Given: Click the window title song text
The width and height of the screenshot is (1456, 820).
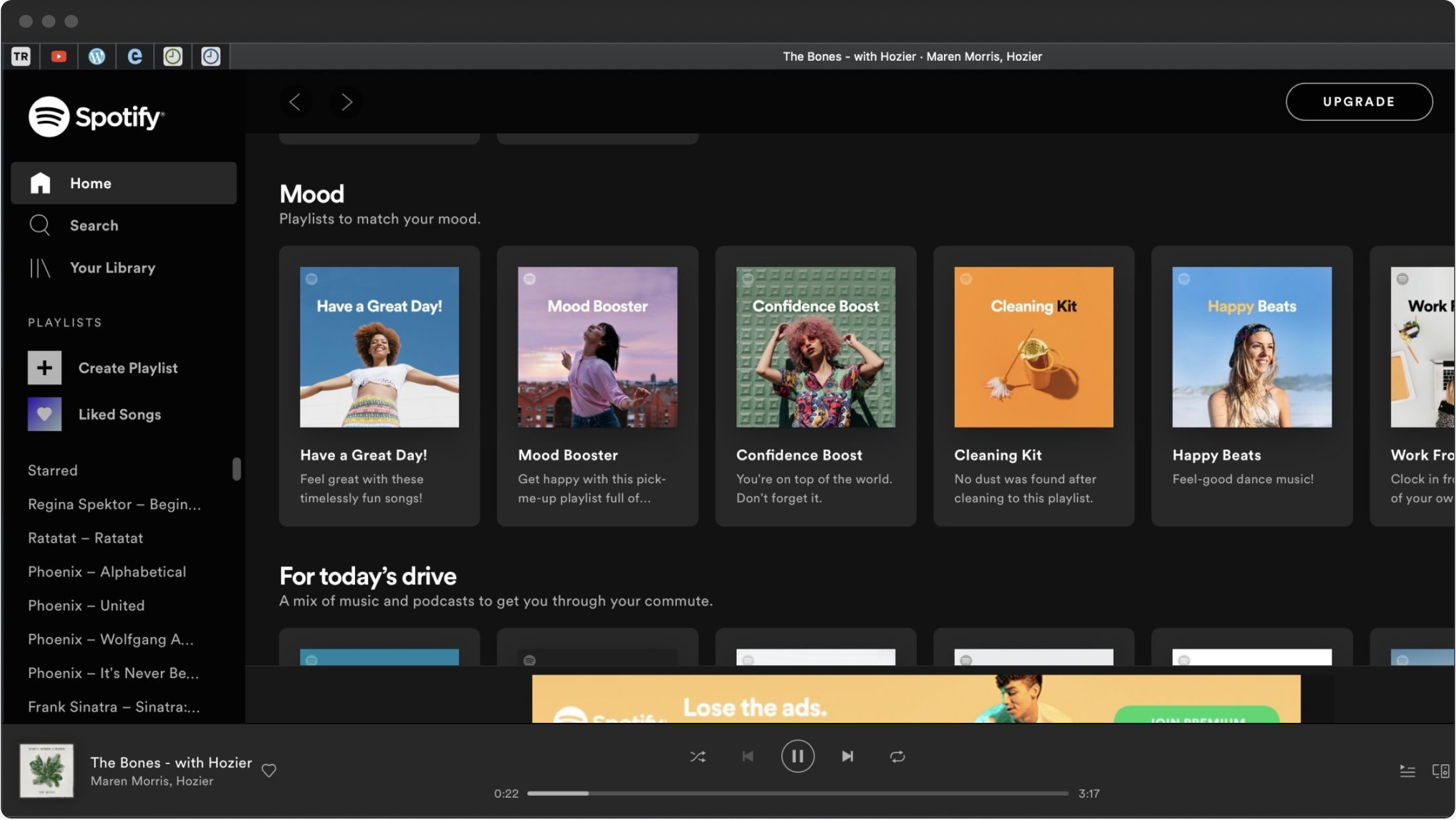Looking at the screenshot, I should (912, 56).
